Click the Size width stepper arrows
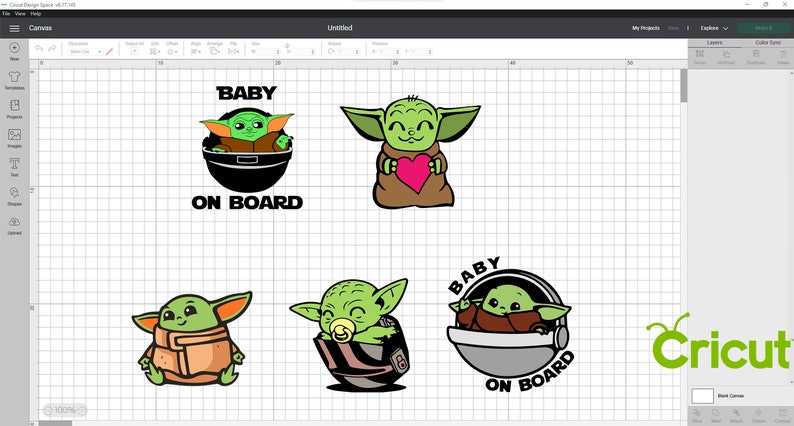Screen dimensions: 794x426 click(x=277, y=52)
